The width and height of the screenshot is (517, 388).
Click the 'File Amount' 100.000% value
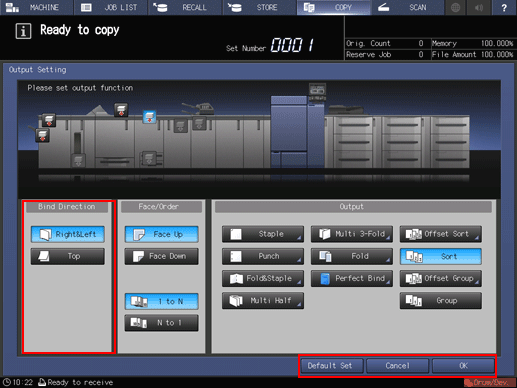point(497,55)
